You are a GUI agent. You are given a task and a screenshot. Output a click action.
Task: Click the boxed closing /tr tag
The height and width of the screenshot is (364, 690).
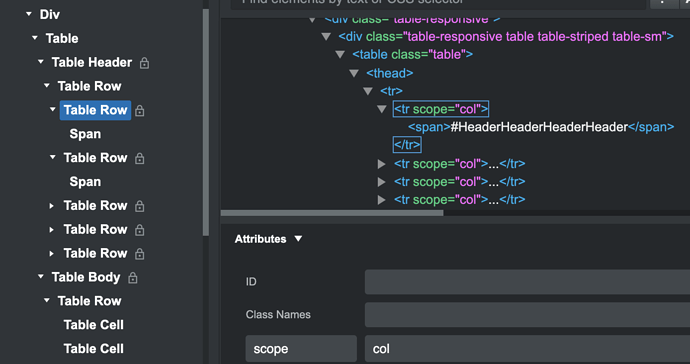(407, 144)
